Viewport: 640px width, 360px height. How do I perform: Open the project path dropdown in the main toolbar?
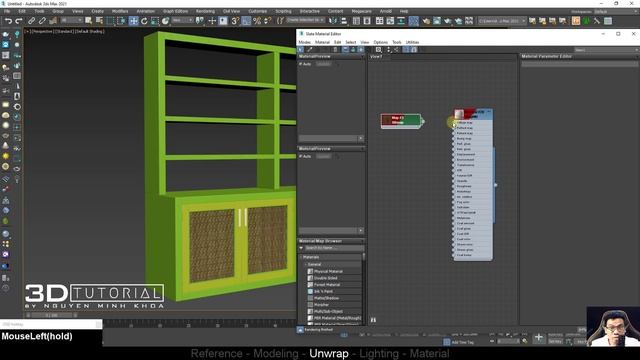click(x=502, y=21)
